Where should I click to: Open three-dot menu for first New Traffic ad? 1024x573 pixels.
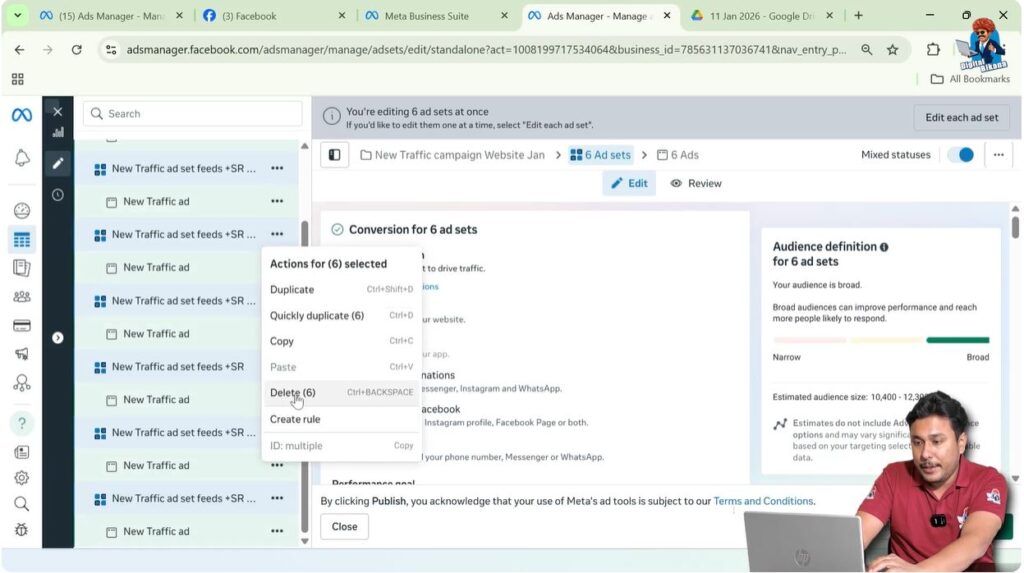point(277,202)
